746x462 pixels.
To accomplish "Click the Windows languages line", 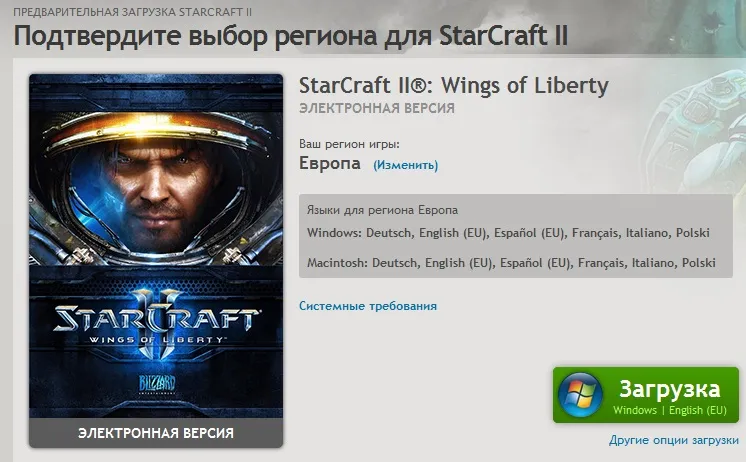I will coord(508,233).
